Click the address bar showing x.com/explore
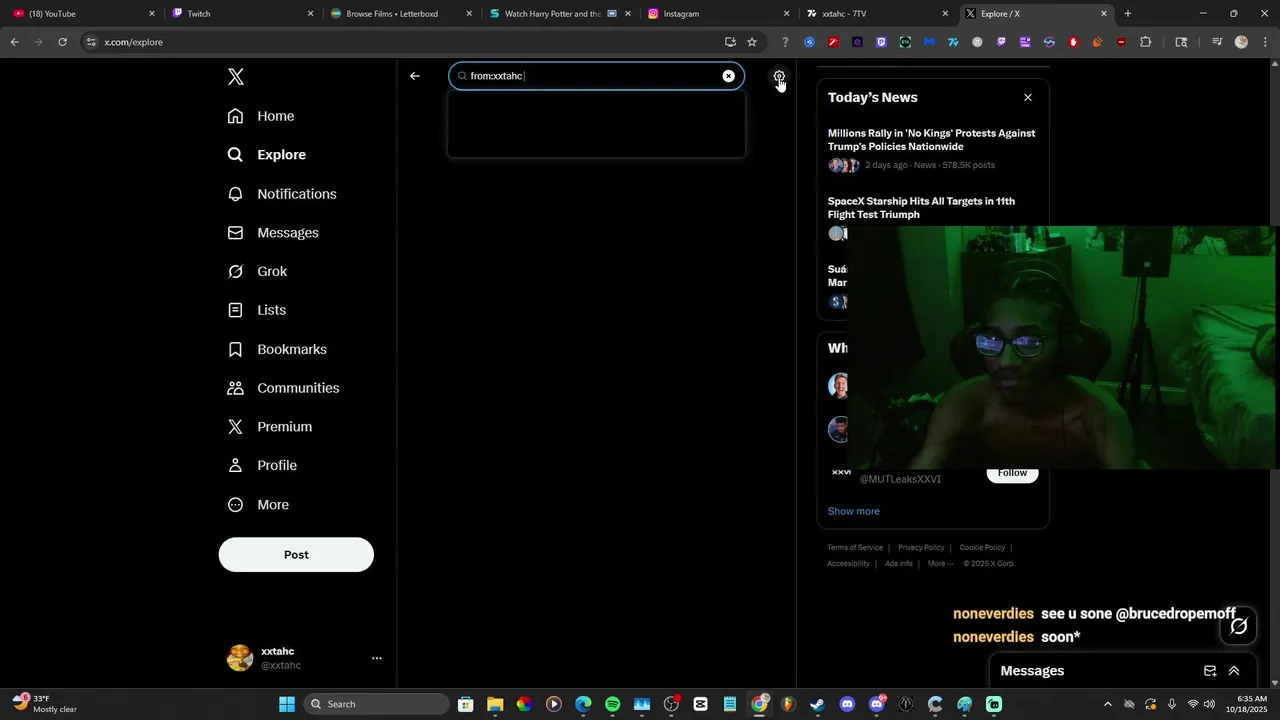The image size is (1280, 720). click(400, 42)
